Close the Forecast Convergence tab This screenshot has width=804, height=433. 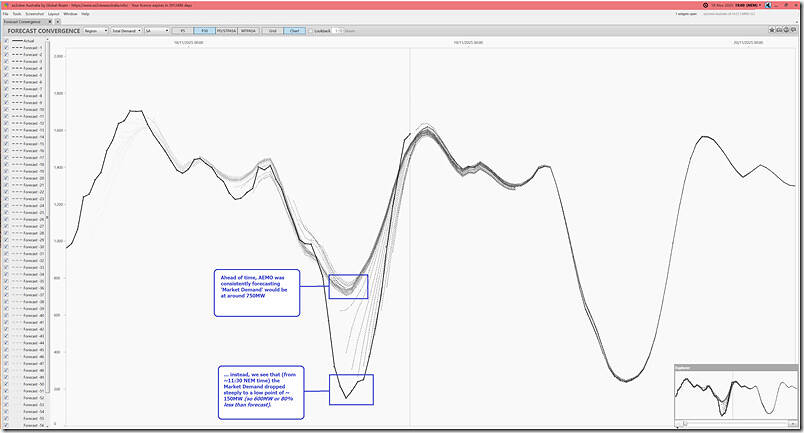click(50, 22)
